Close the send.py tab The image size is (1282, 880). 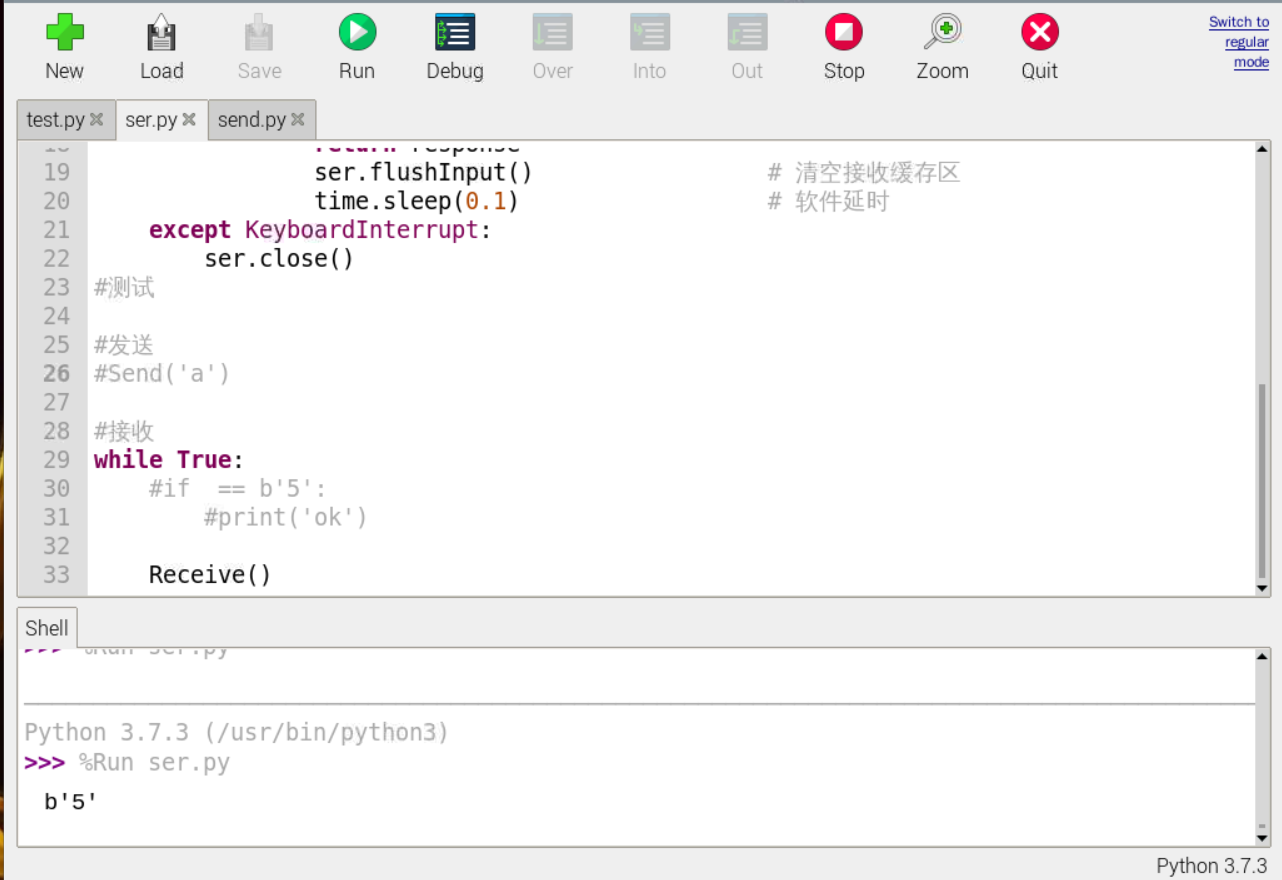tap(297, 120)
